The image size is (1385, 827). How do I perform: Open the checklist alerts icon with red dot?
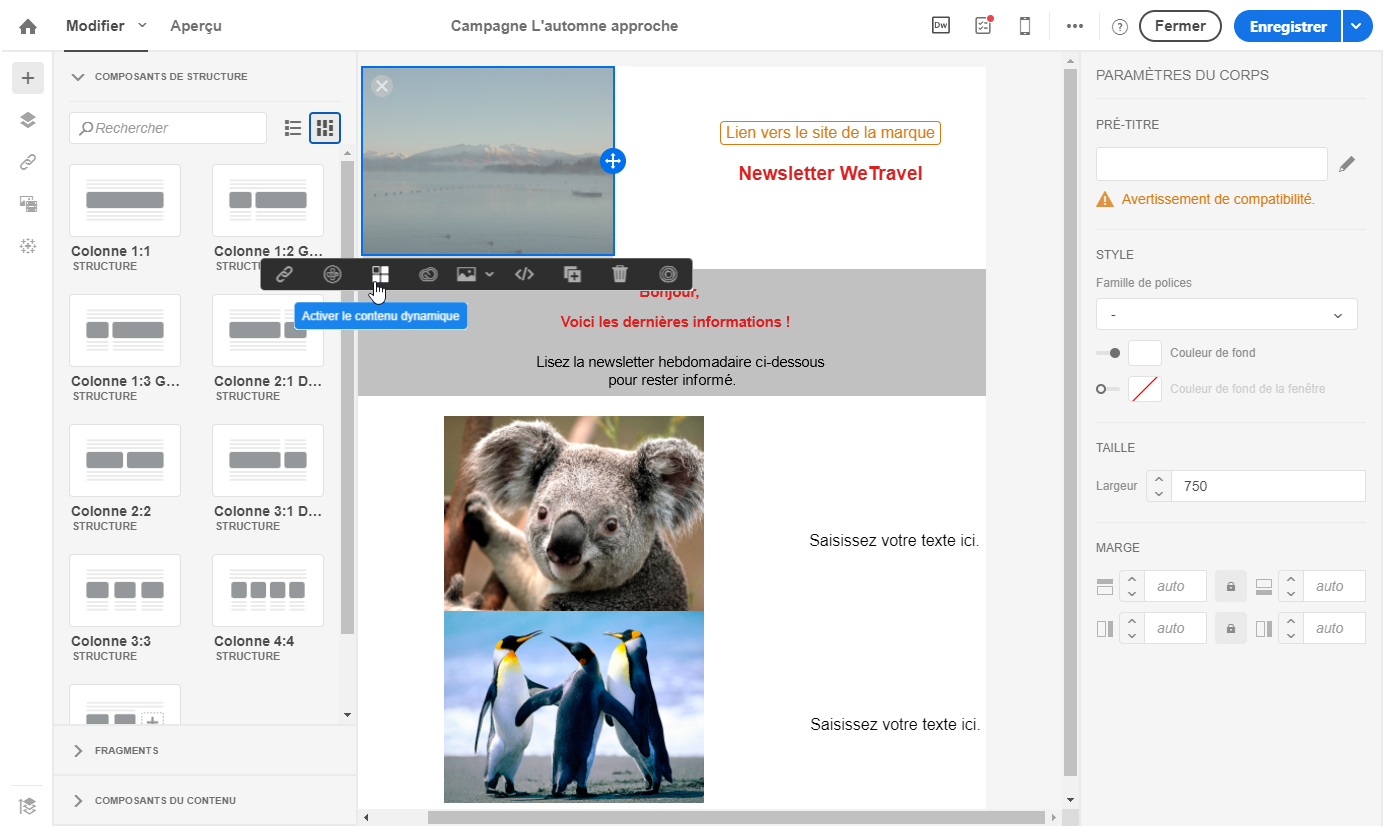(983, 26)
